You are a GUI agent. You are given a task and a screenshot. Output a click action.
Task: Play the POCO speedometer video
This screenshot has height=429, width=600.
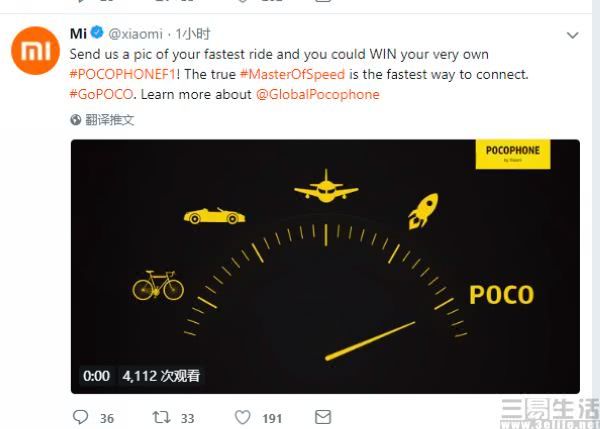(x=325, y=266)
